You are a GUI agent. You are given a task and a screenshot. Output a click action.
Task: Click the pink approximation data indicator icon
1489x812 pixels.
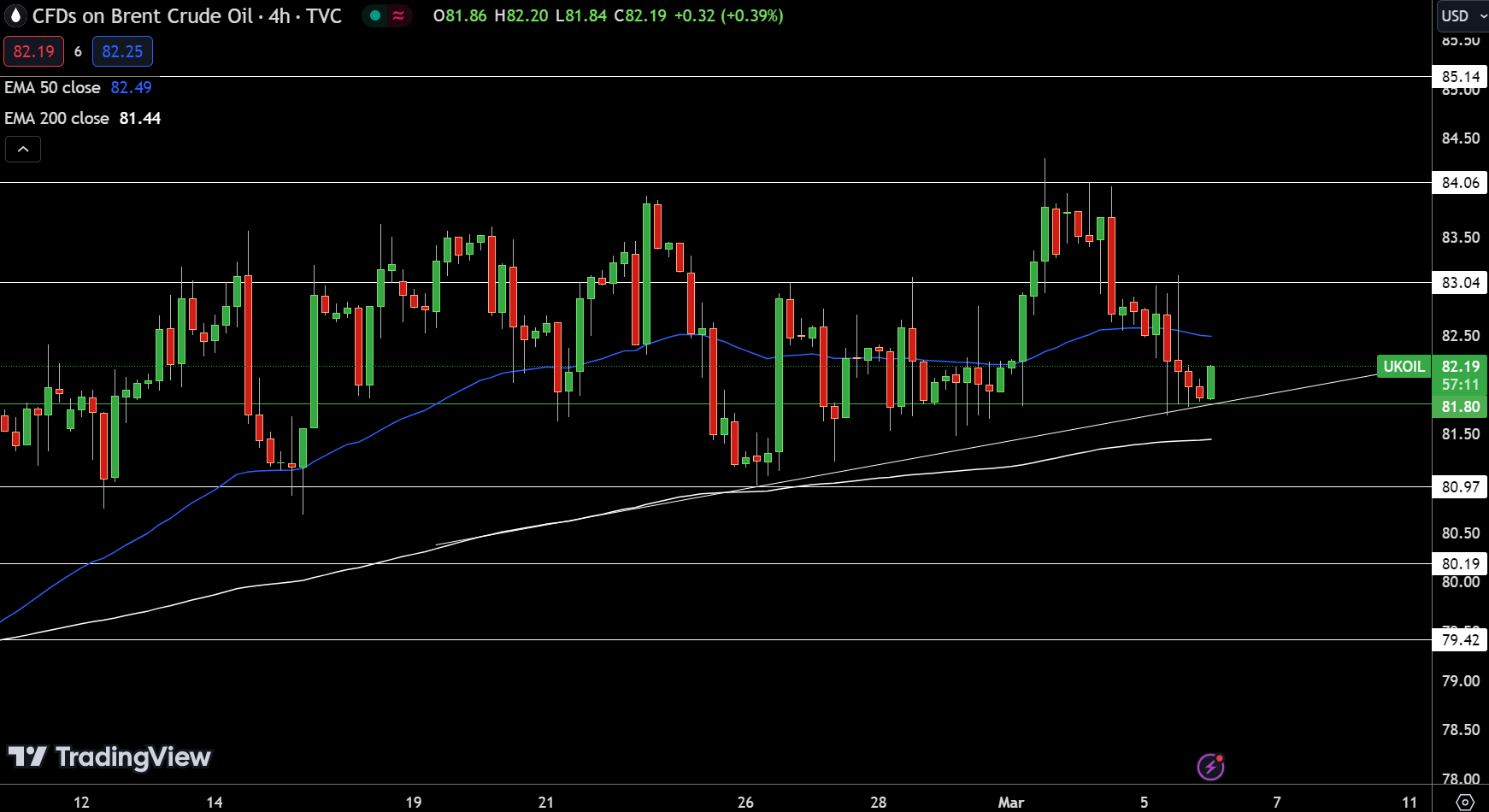pyautogui.click(x=398, y=15)
